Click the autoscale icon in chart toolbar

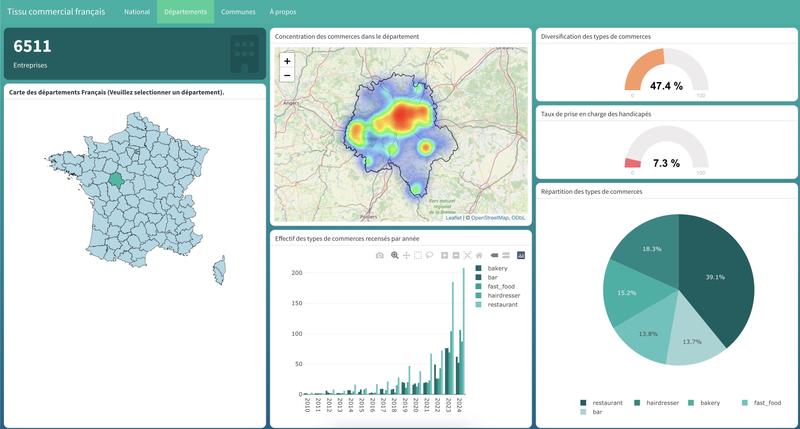click(x=467, y=255)
